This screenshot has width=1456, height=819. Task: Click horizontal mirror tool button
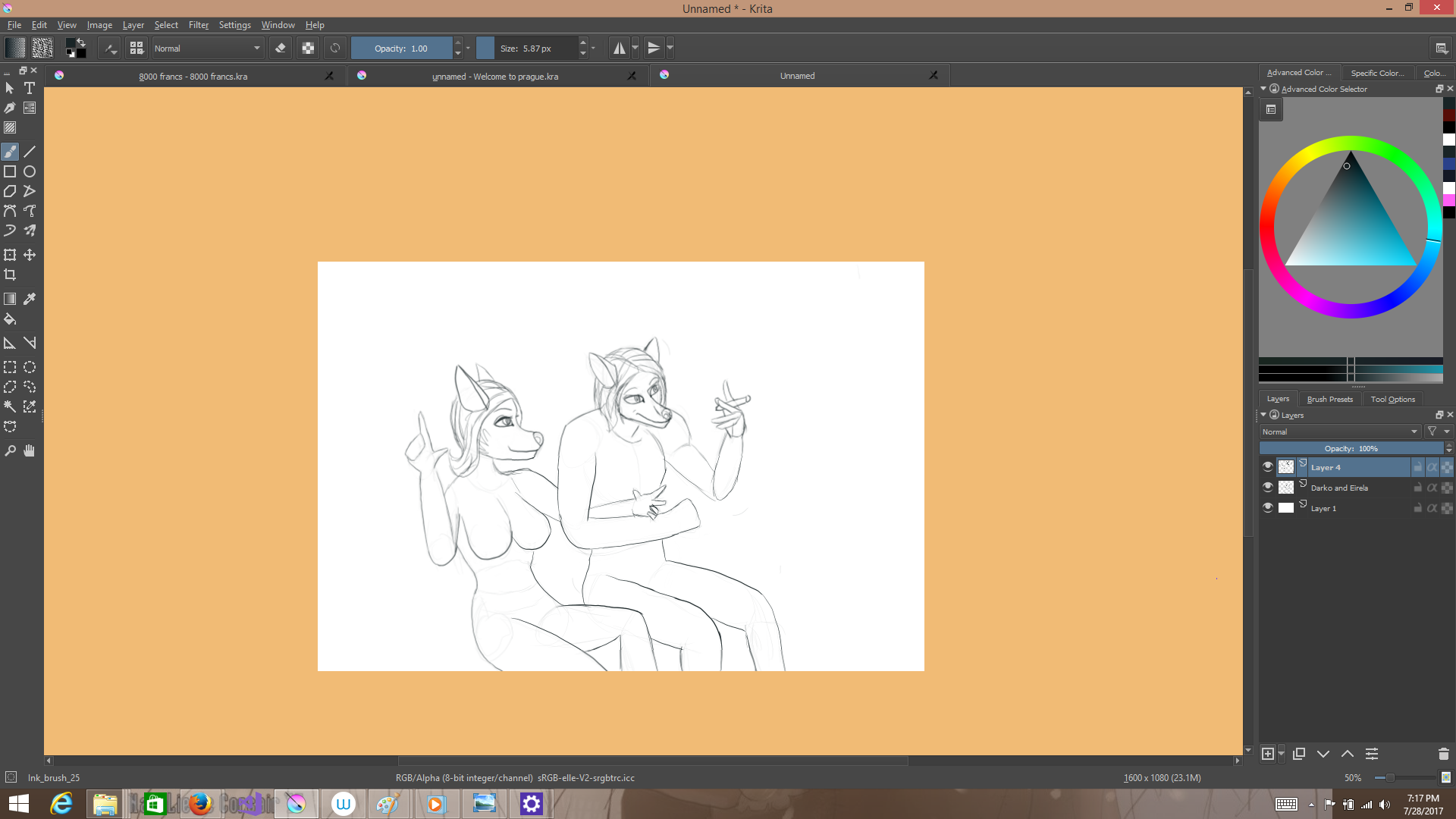point(619,48)
